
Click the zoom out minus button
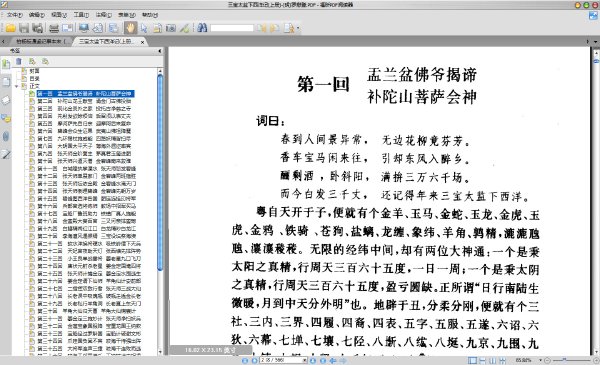548,360
